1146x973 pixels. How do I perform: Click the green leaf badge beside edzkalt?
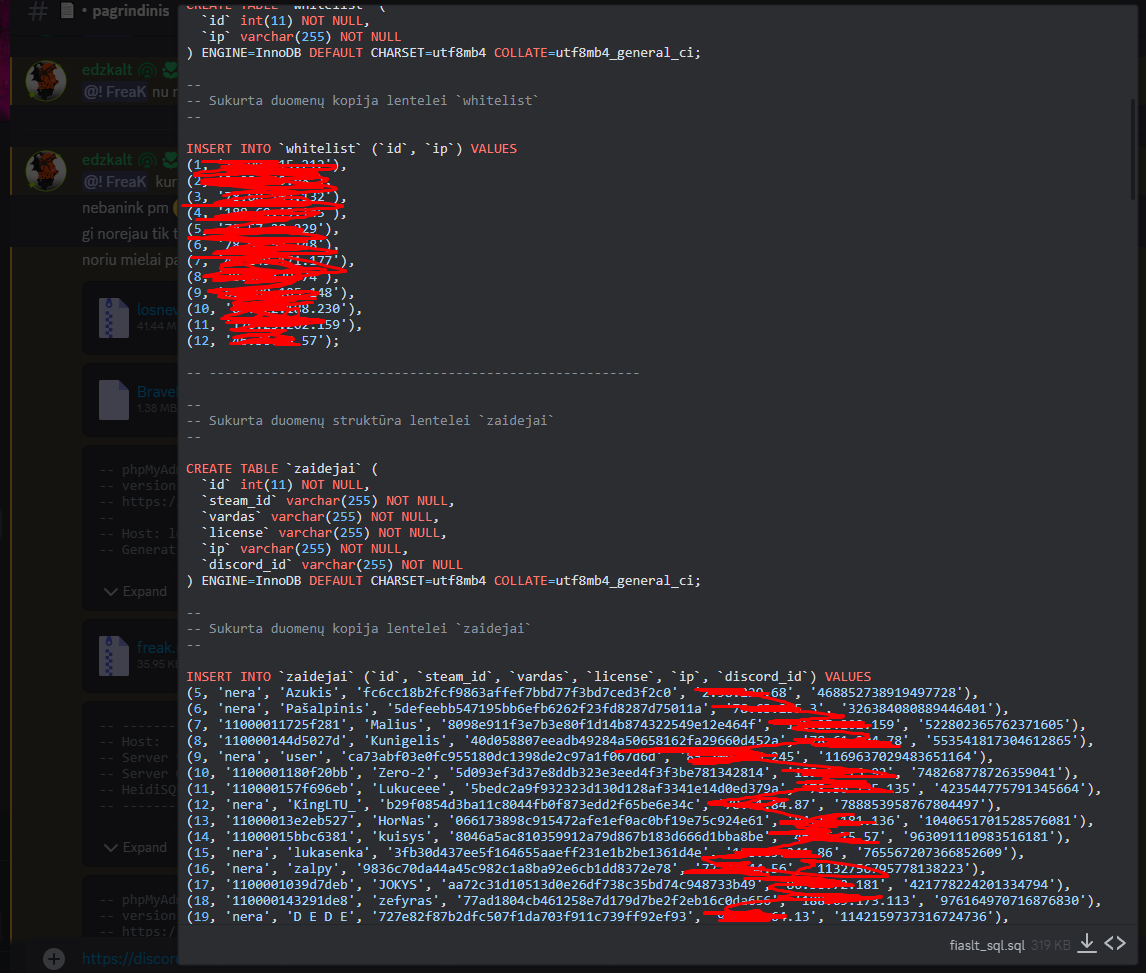point(170,71)
